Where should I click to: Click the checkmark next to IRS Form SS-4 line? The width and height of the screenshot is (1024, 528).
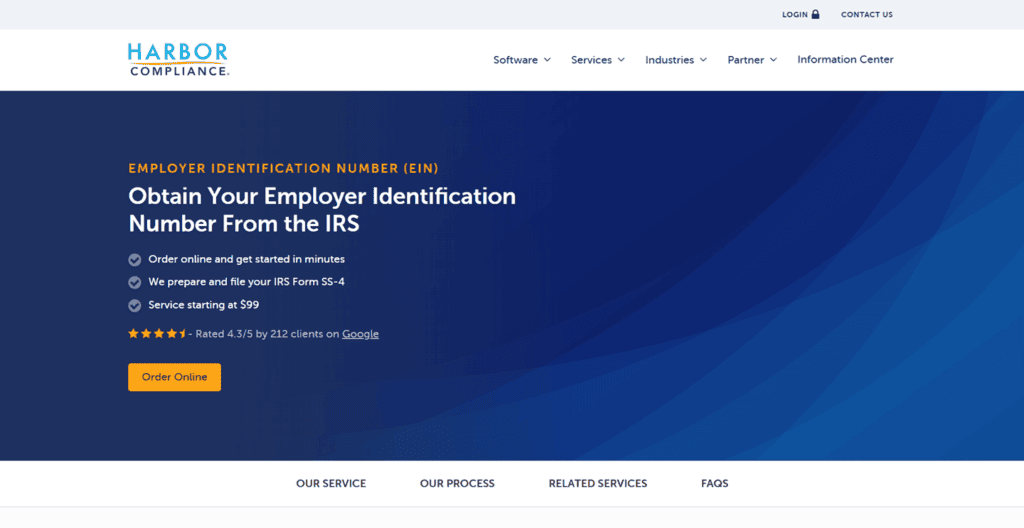(x=135, y=282)
